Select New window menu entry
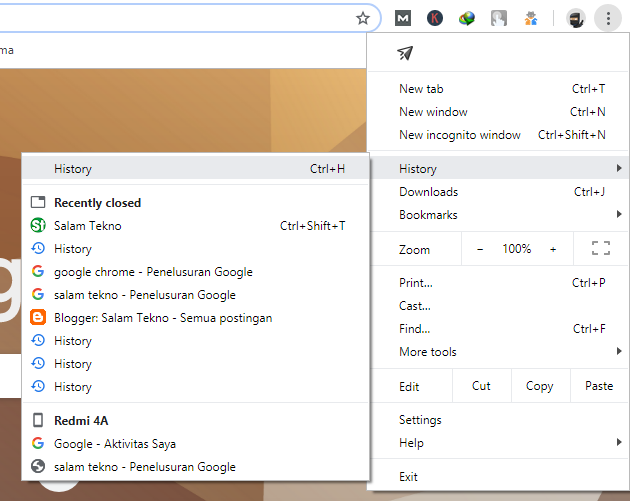 [498, 112]
